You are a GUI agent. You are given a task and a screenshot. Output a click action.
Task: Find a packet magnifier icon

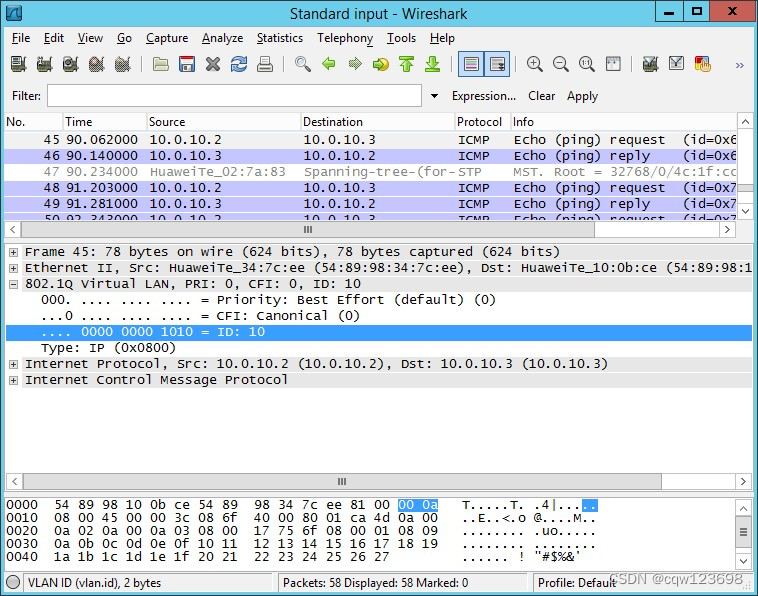coord(303,64)
